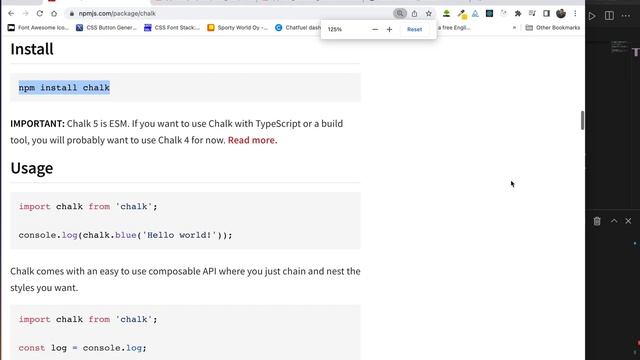Open the Other Bookmarks folder
640x360 pixels.
point(553,28)
